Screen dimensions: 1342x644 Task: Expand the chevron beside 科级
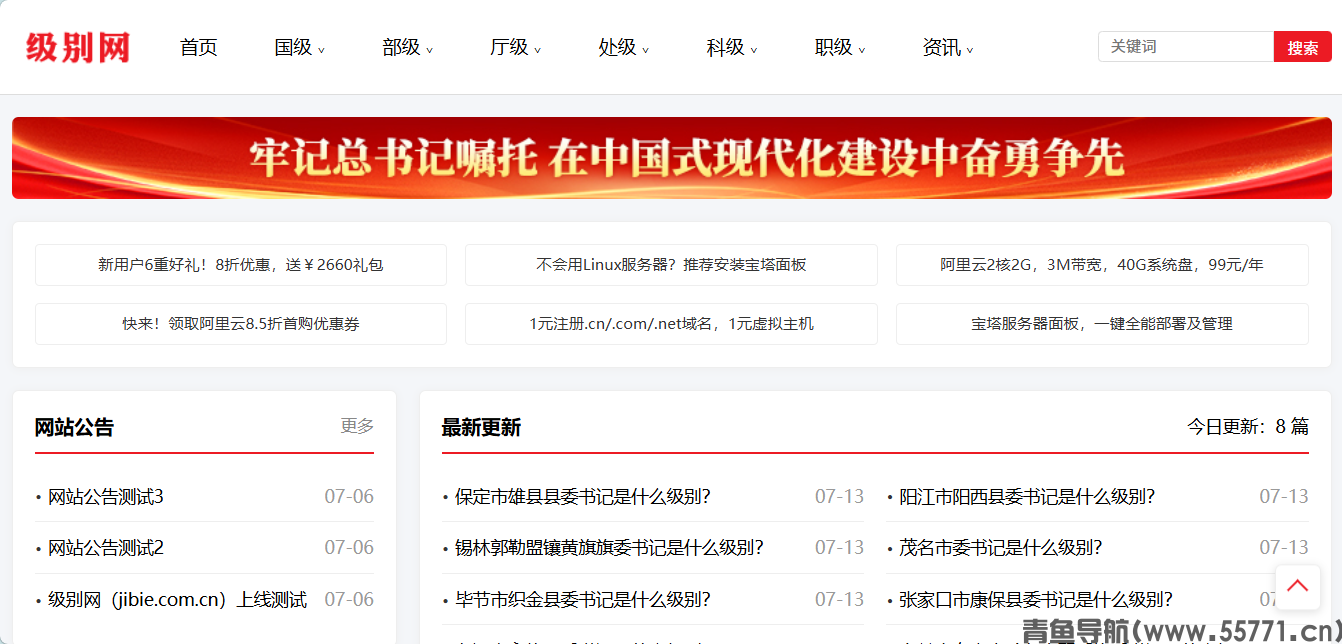coord(753,50)
